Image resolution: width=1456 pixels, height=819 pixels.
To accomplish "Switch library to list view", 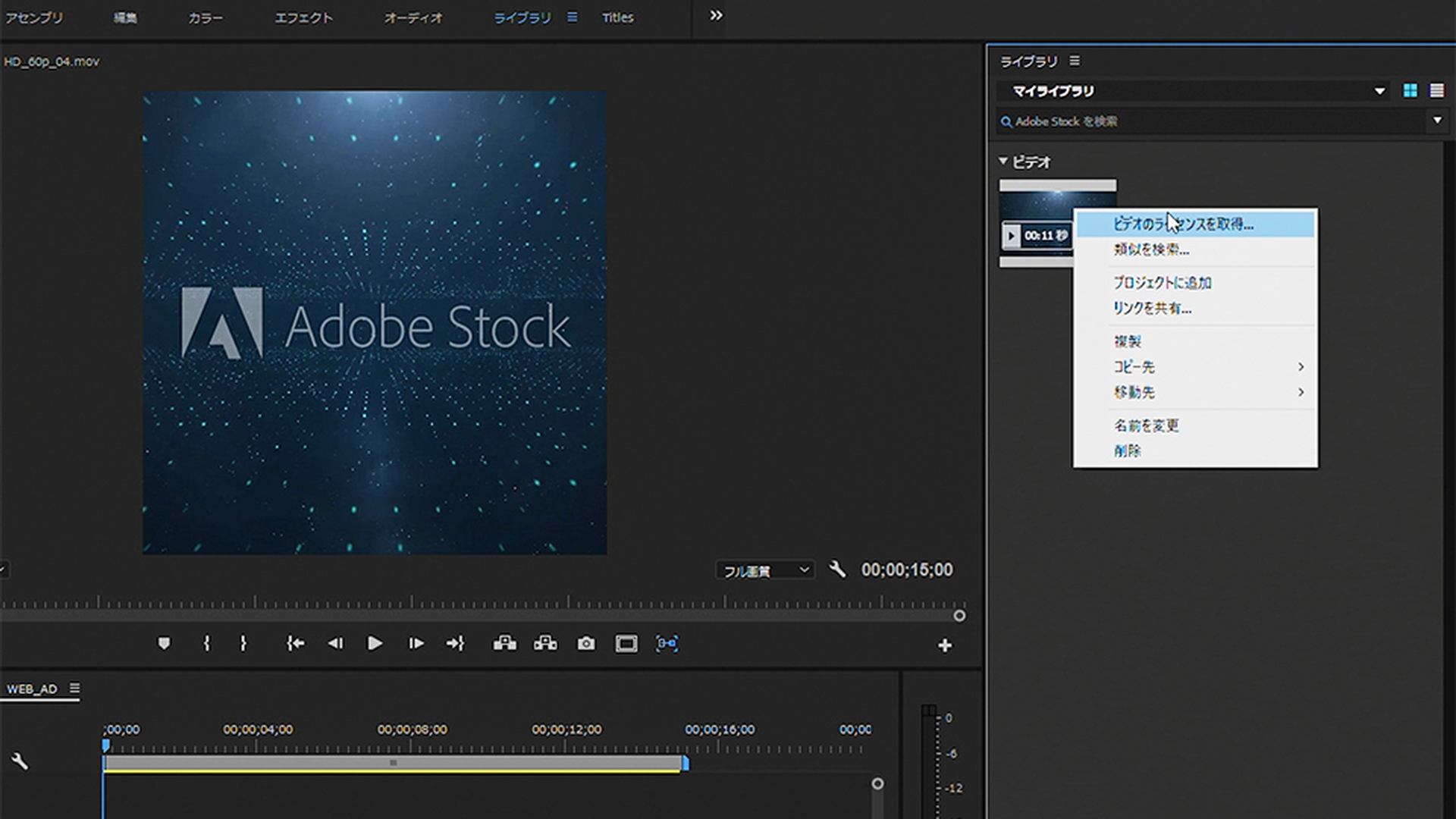I will click(x=1436, y=91).
